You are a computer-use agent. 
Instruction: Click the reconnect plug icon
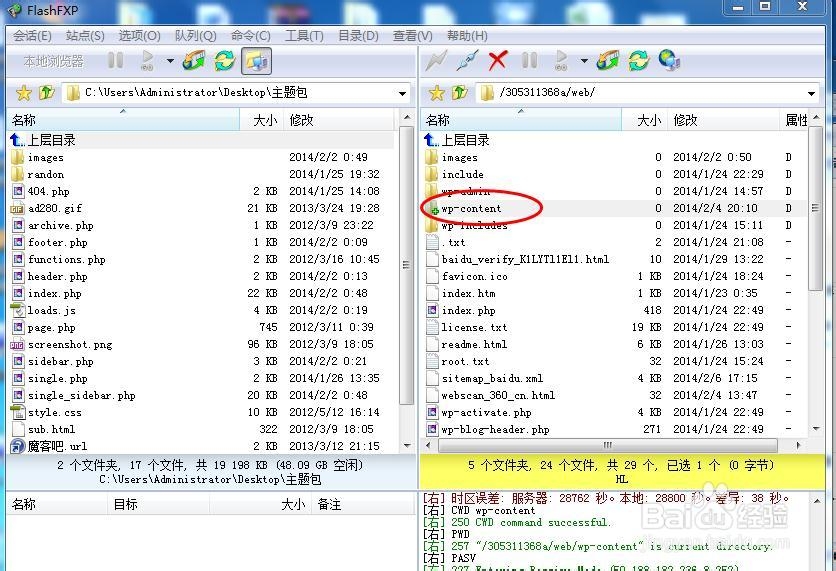click(468, 61)
